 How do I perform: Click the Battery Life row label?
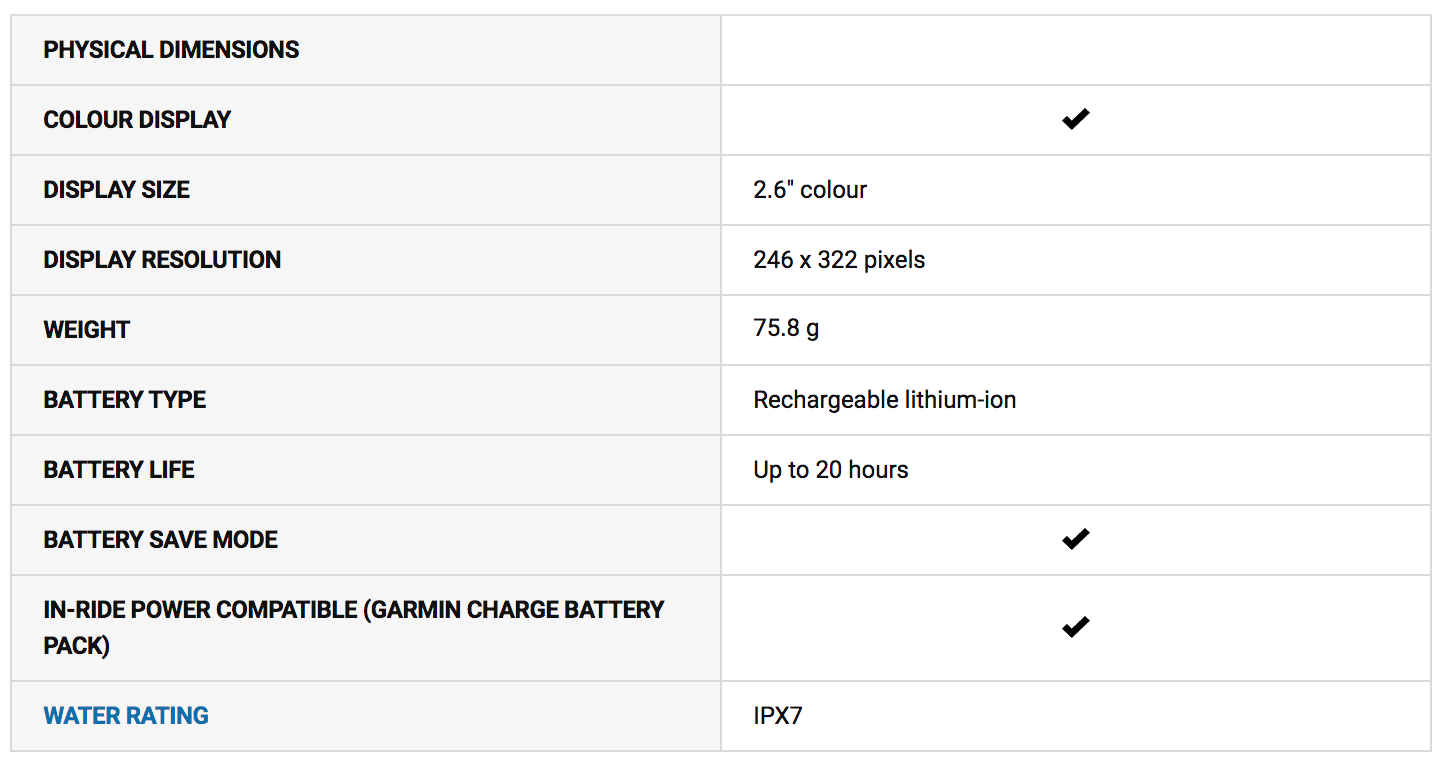pyautogui.click(x=119, y=470)
